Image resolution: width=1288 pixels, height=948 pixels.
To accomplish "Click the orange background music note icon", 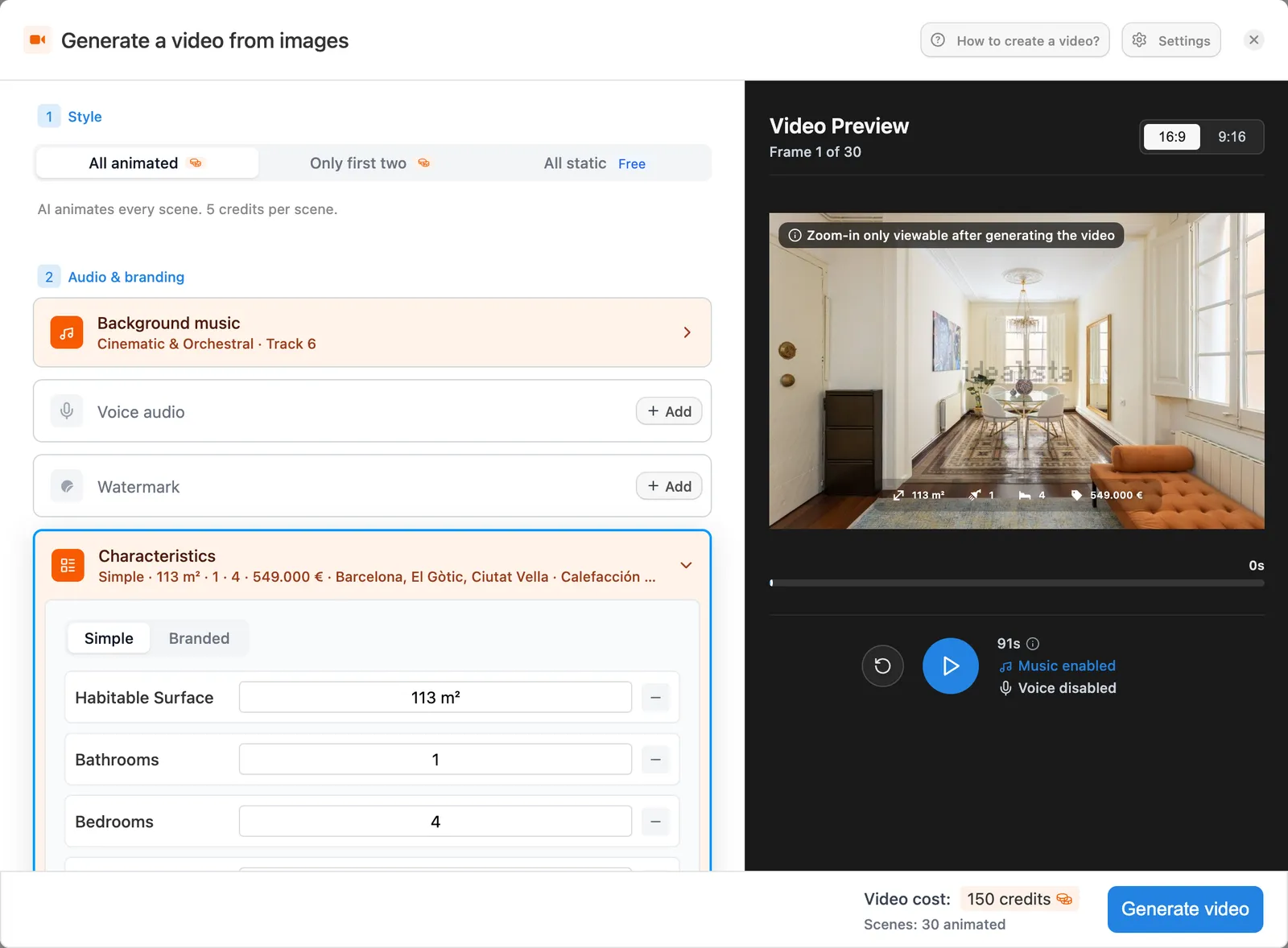I will (67, 332).
